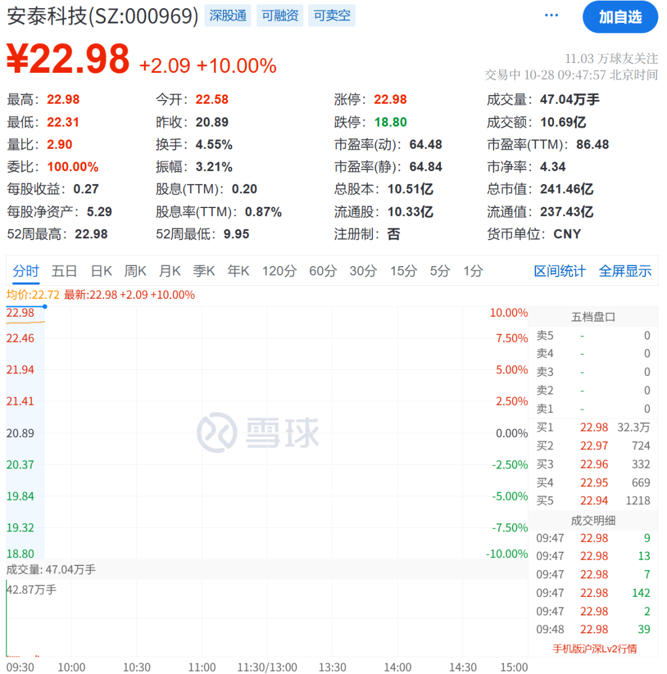Select the 60分 interval tab
The height and width of the screenshot is (674, 667).
tap(323, 271)
